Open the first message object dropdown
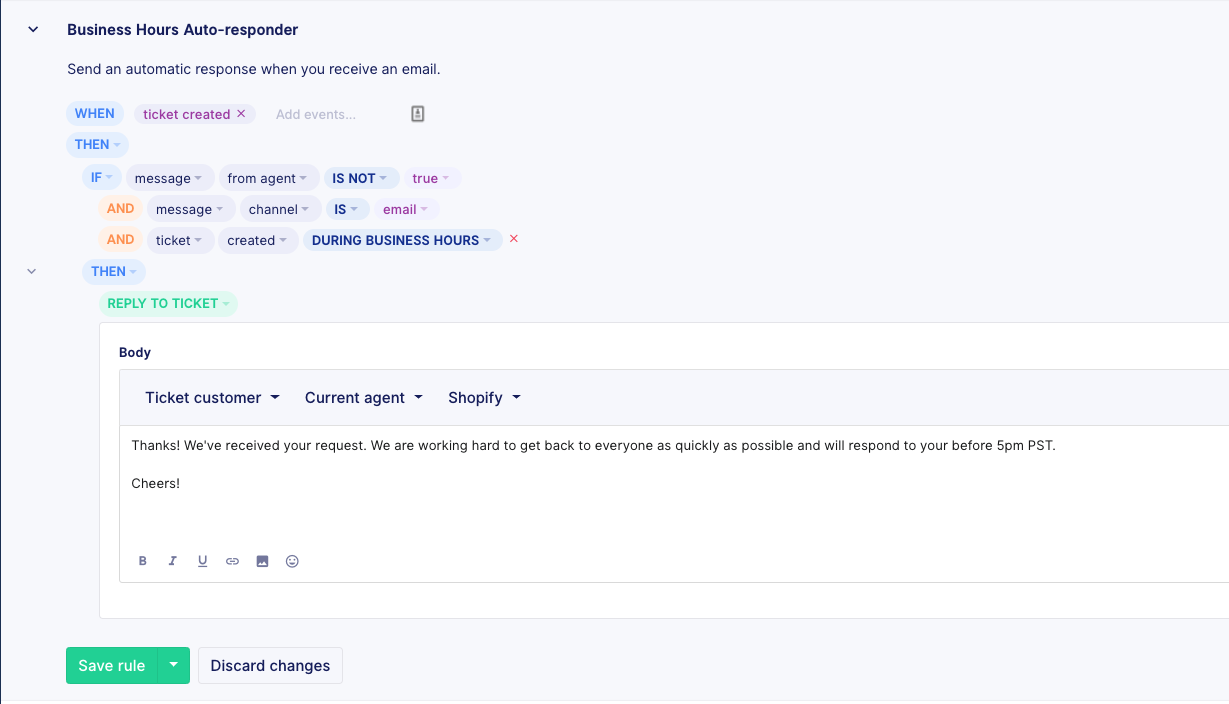The image size is (1229, 704). 169,178
